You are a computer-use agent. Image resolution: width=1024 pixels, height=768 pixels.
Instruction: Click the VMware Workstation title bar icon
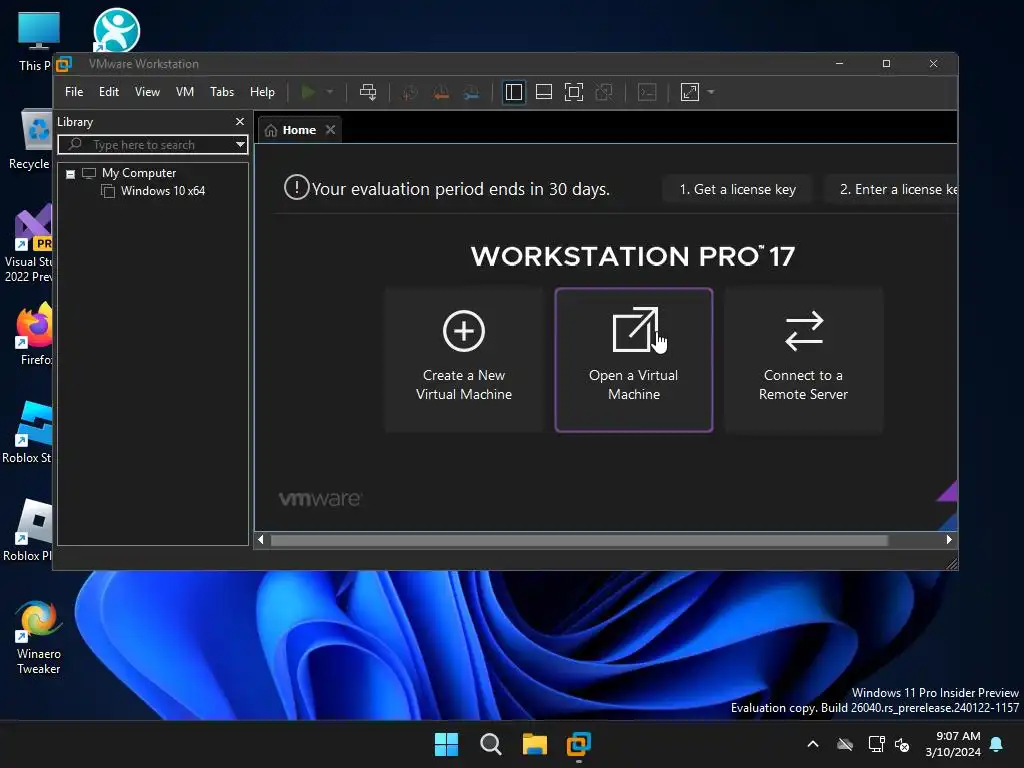coord(64,64)
